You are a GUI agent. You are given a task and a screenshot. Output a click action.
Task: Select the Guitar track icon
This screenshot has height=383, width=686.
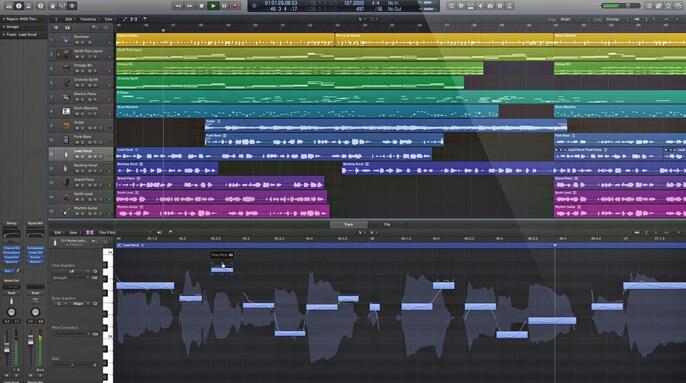click(x=66, y=126)
